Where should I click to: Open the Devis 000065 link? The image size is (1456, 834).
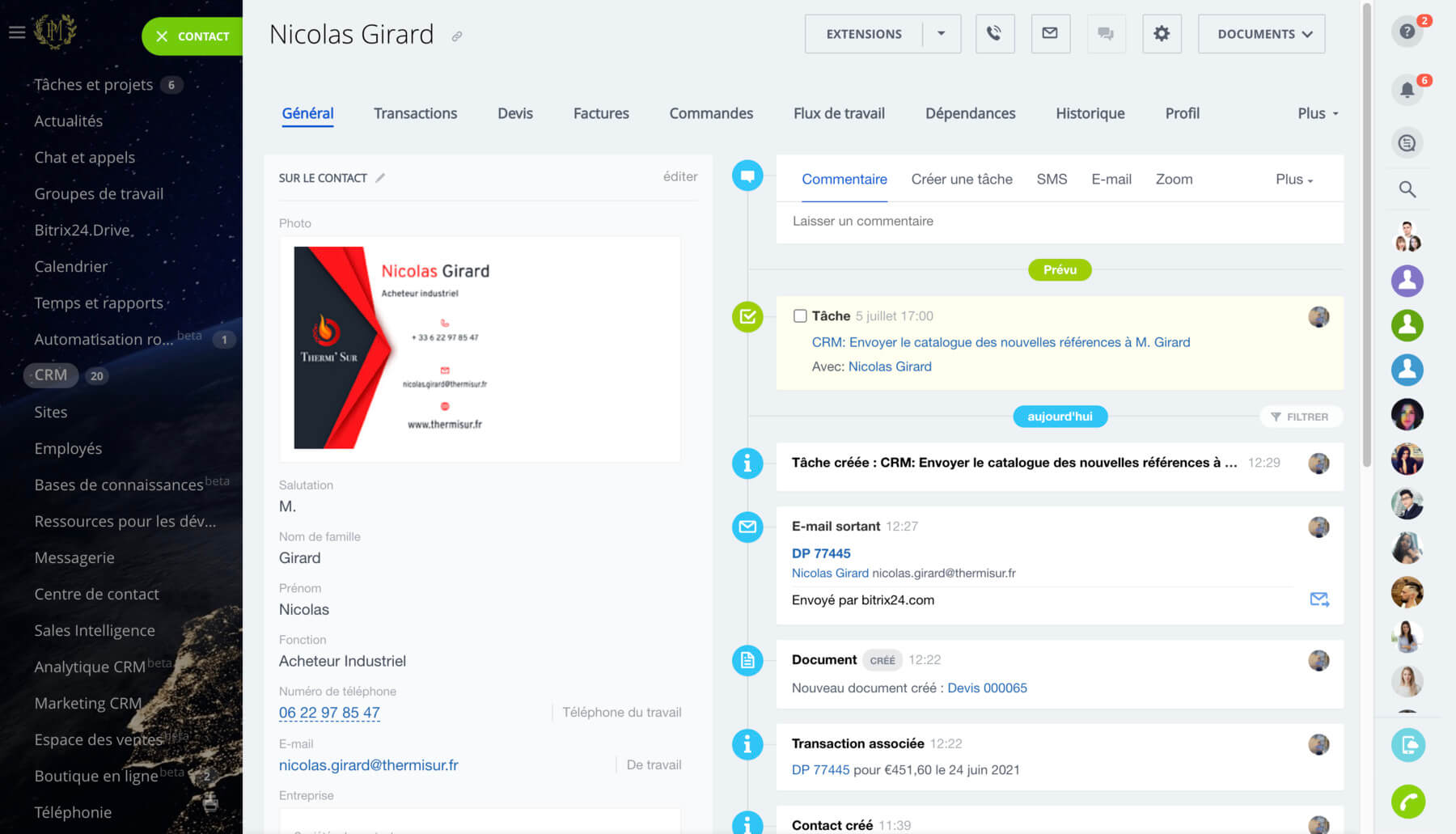(987, 688)
